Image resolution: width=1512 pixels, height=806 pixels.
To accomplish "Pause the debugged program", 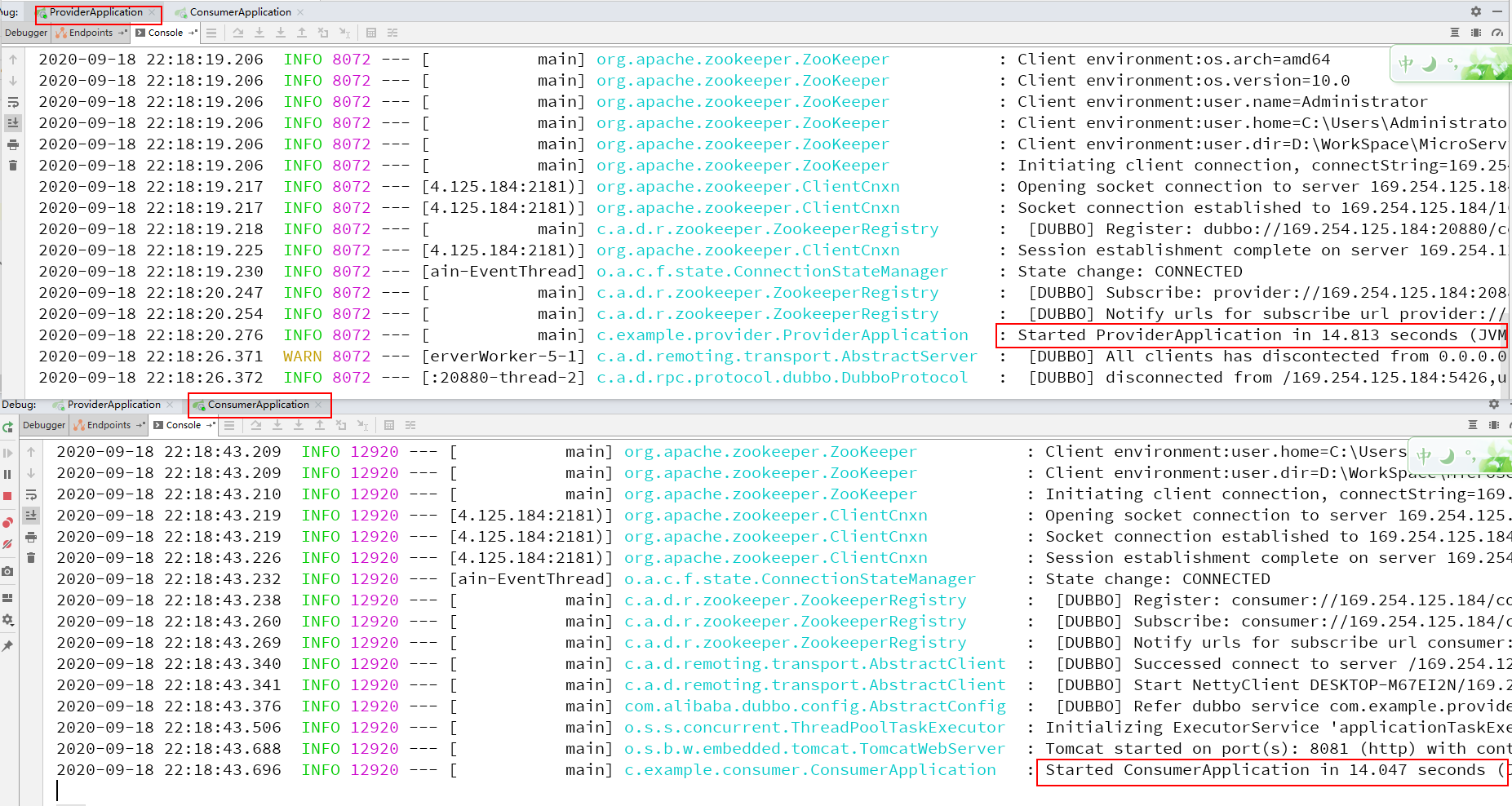I will coord(8,475).
